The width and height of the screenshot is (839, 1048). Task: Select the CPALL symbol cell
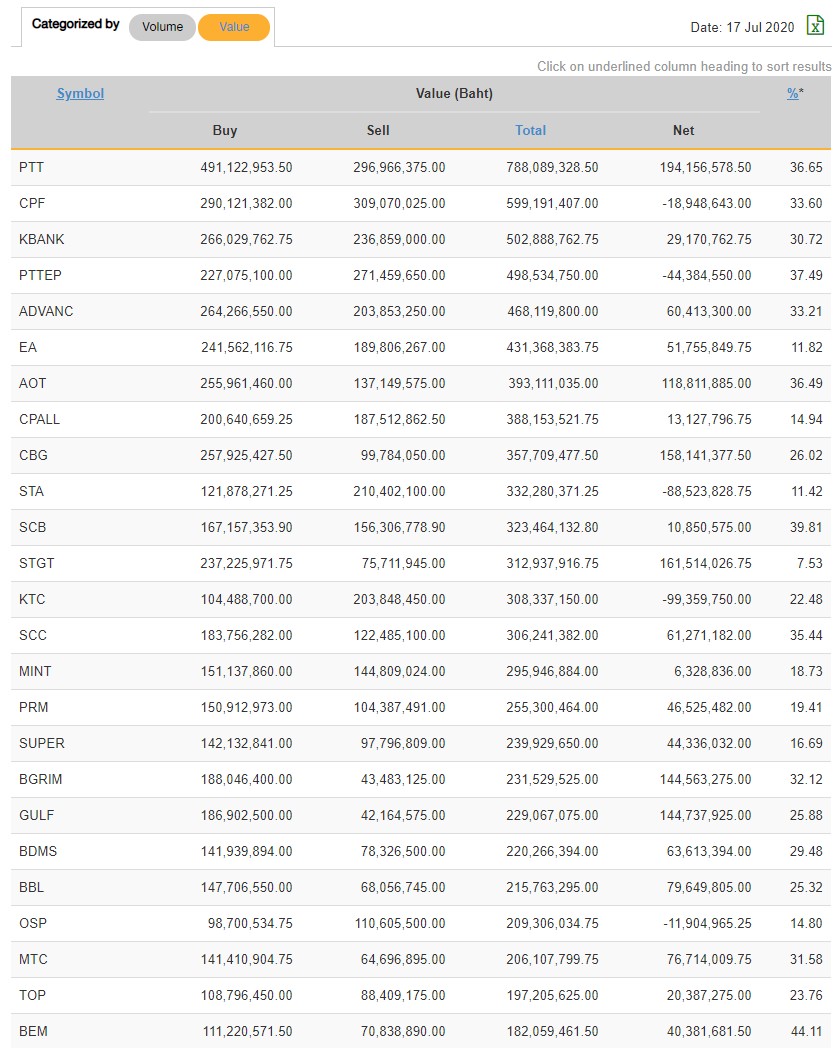pos(40,419)
